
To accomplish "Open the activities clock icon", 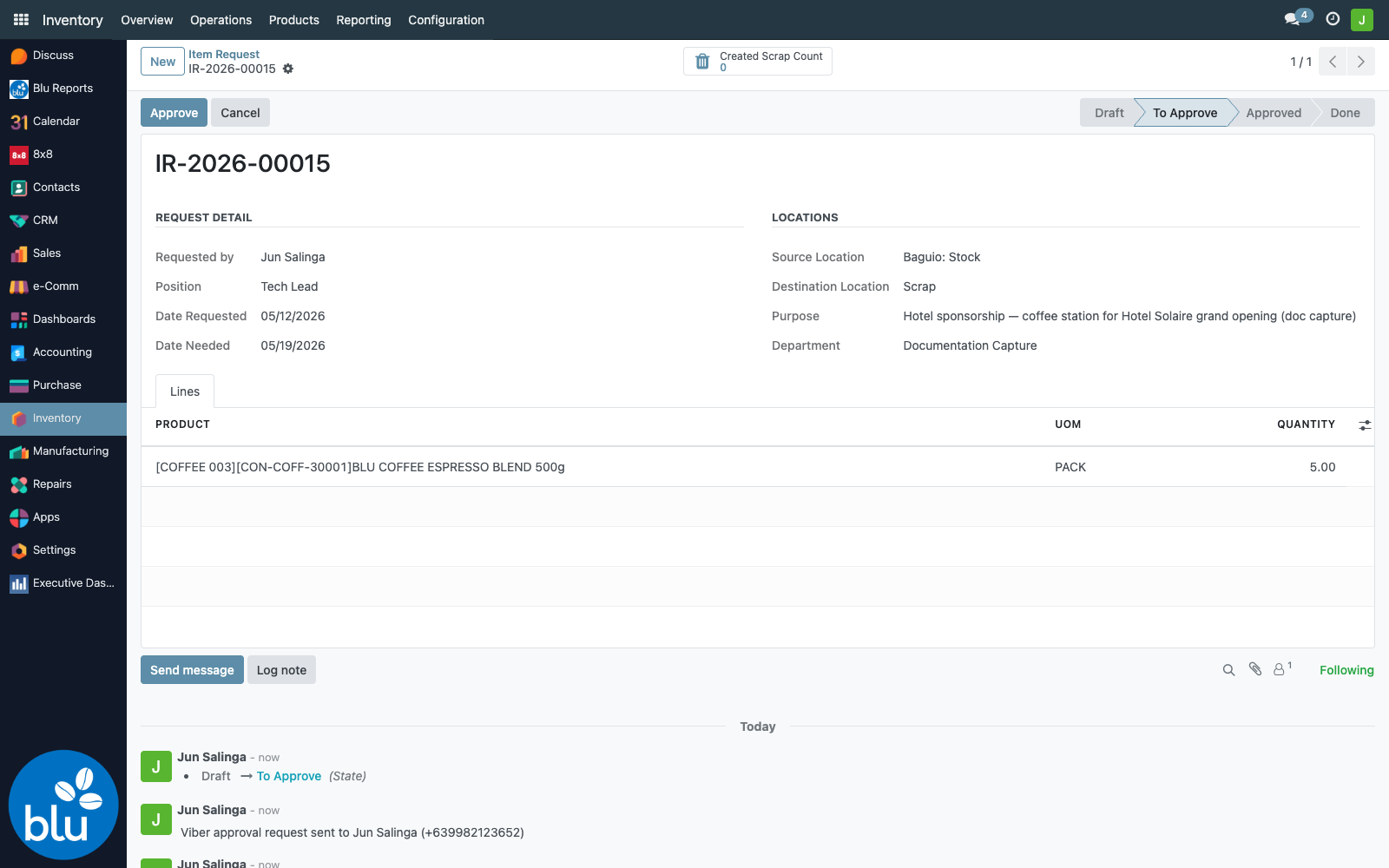I will point(1333,19).
